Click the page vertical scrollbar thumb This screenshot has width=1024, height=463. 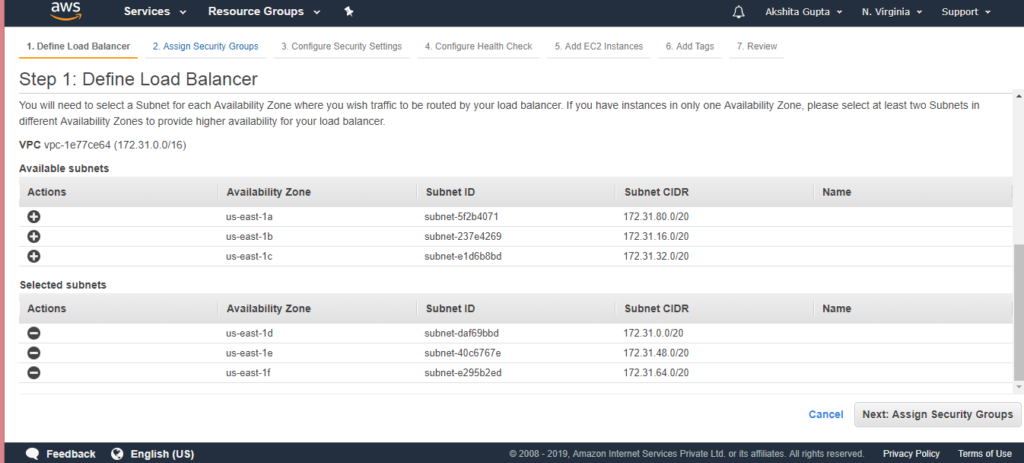pyautogui.click(x=1018, y=311)
